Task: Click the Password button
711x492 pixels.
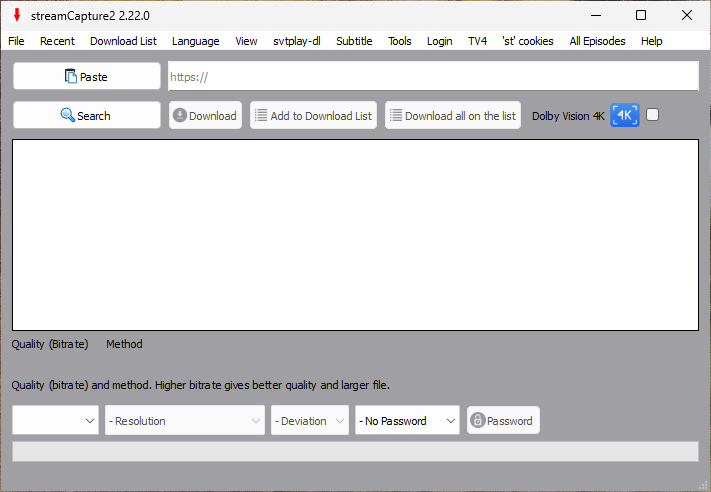Action: (x=503, y=420)
